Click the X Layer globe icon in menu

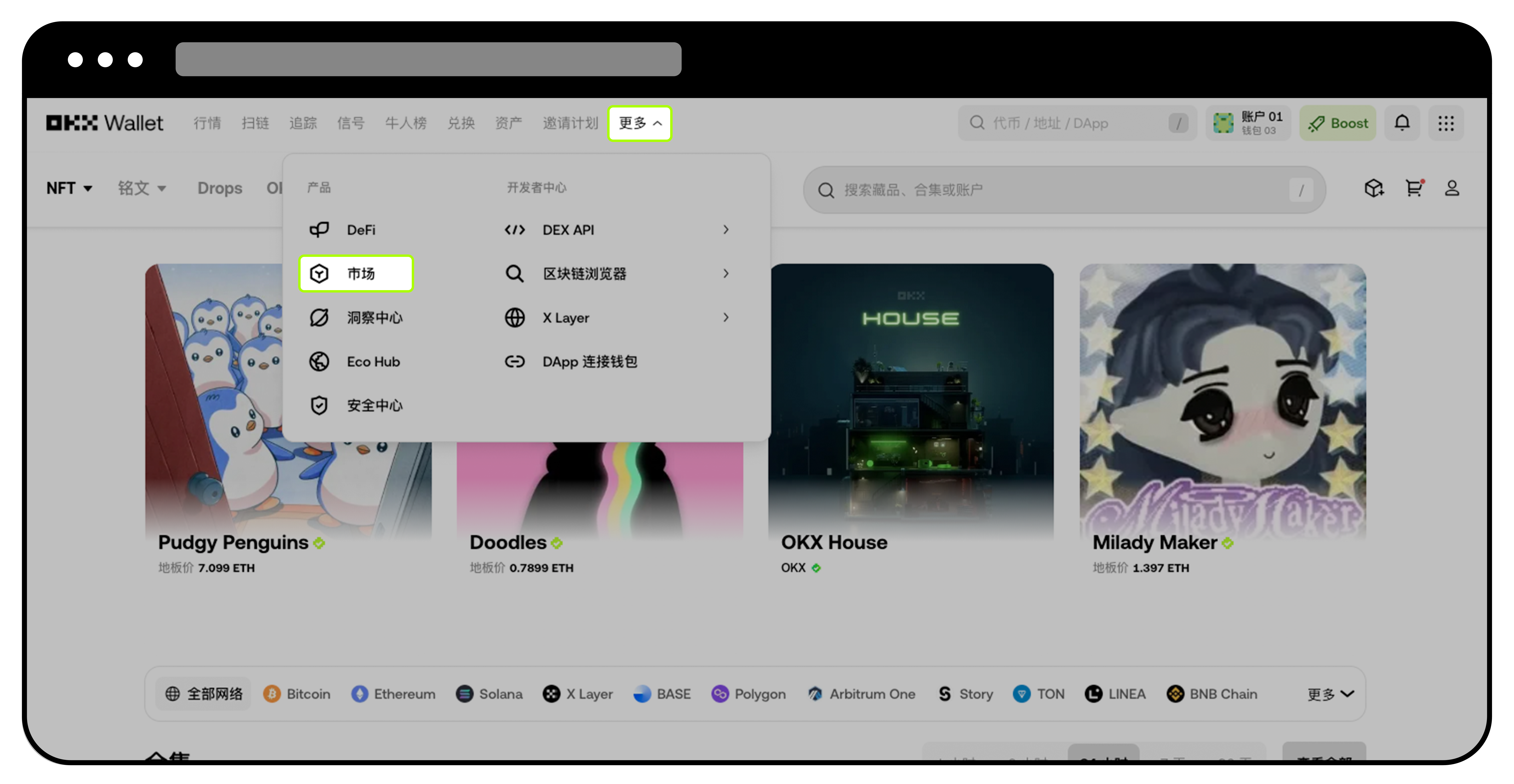click(515, 318)
